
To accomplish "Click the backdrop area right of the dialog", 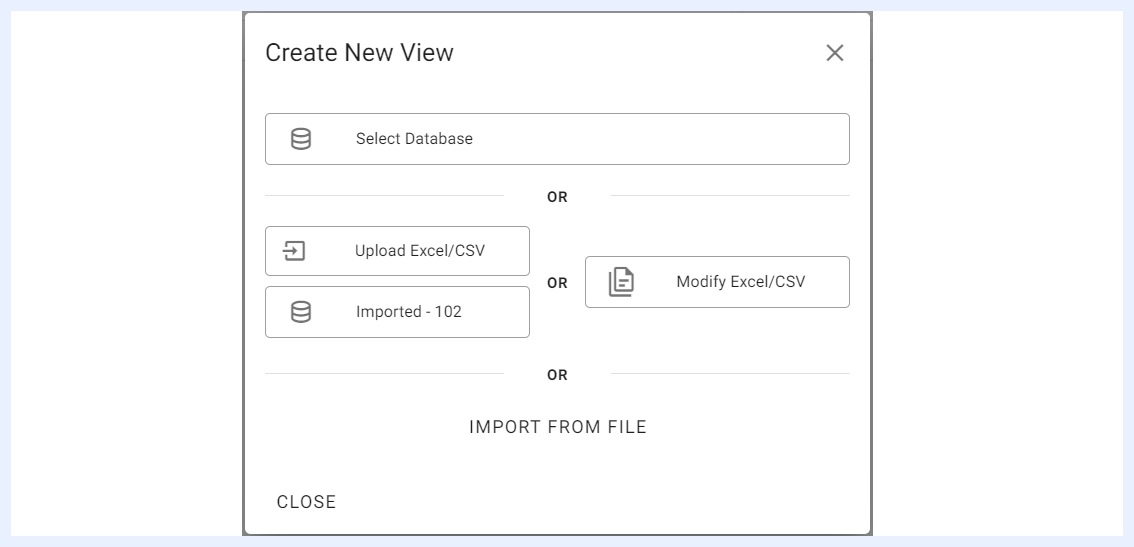I will pos(998,274).
